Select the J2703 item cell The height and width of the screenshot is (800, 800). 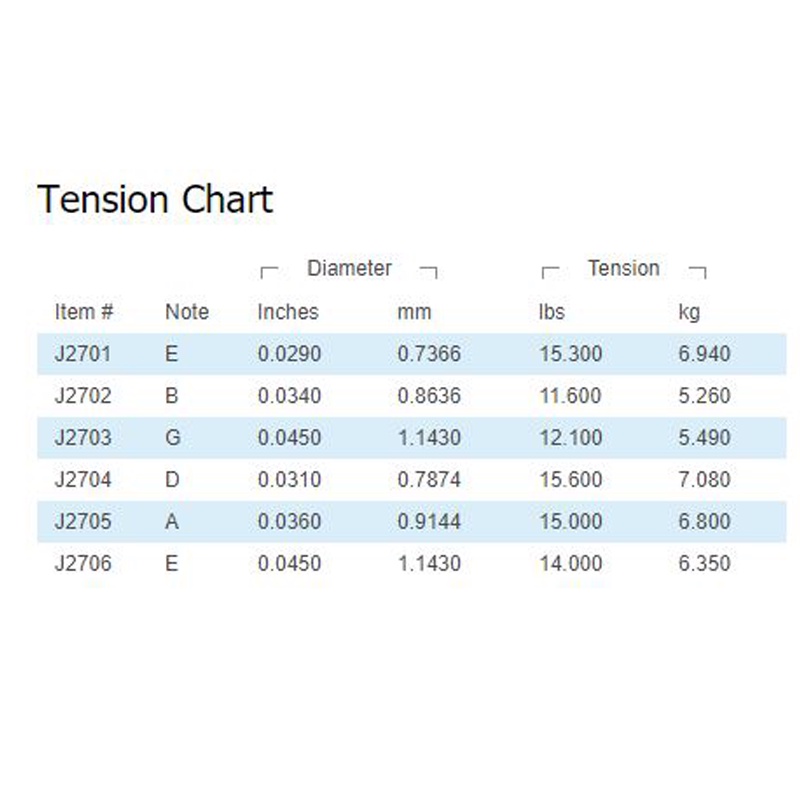(x=83, y=438)
